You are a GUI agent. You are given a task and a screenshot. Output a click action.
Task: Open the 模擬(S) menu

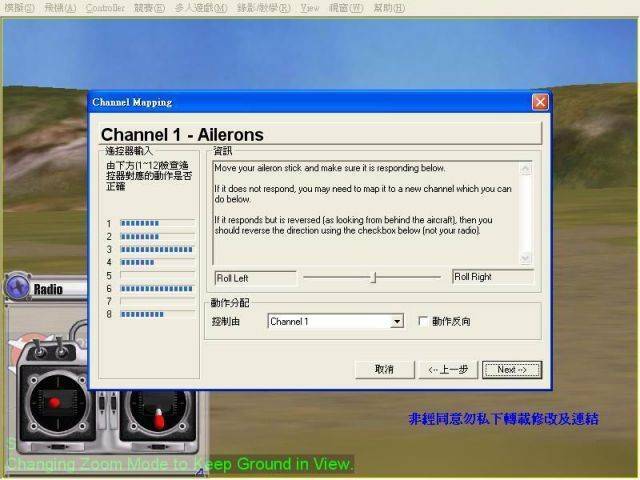coord(19,8)
